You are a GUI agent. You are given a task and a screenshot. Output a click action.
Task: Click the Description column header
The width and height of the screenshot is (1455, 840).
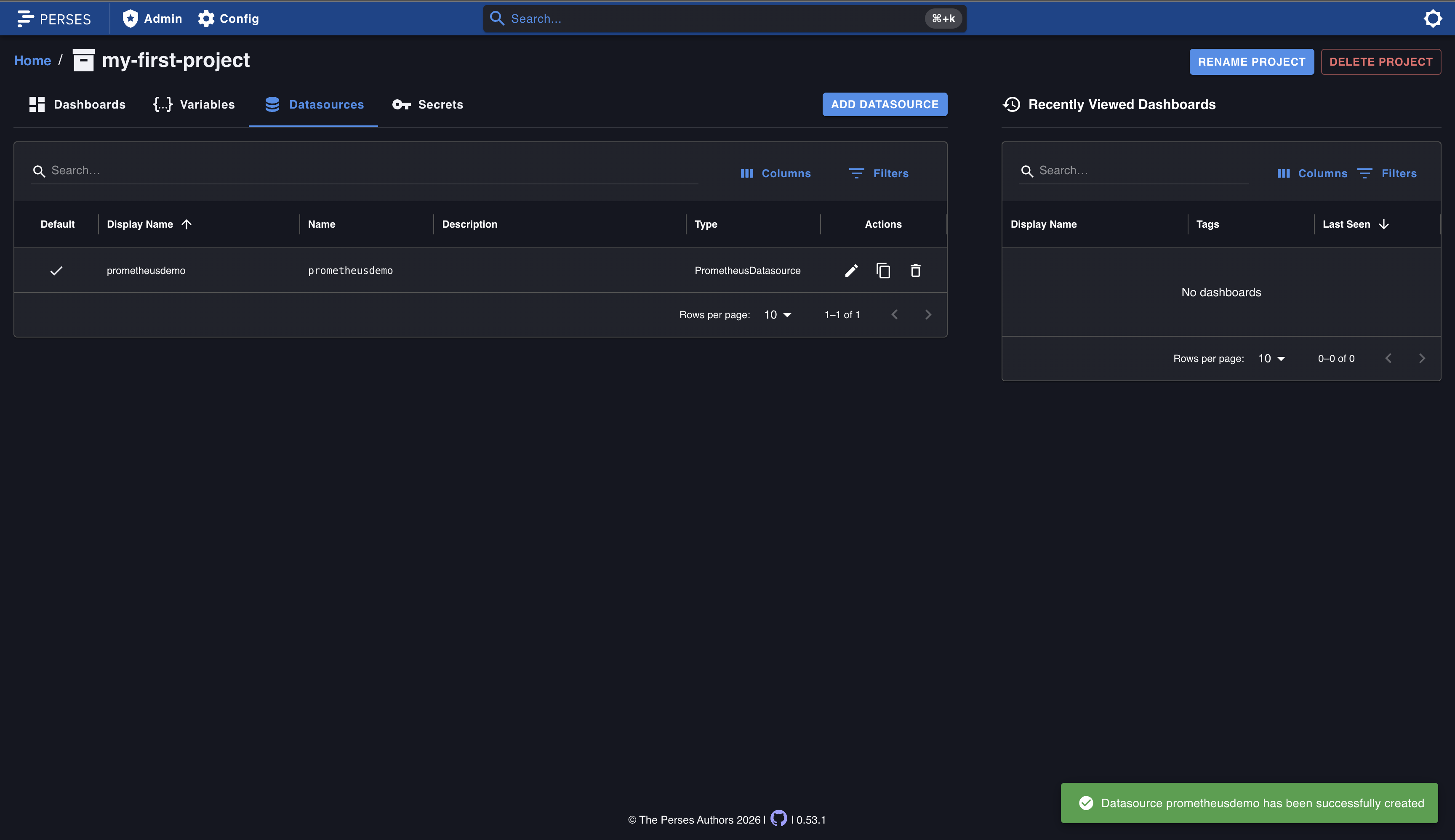469,224
